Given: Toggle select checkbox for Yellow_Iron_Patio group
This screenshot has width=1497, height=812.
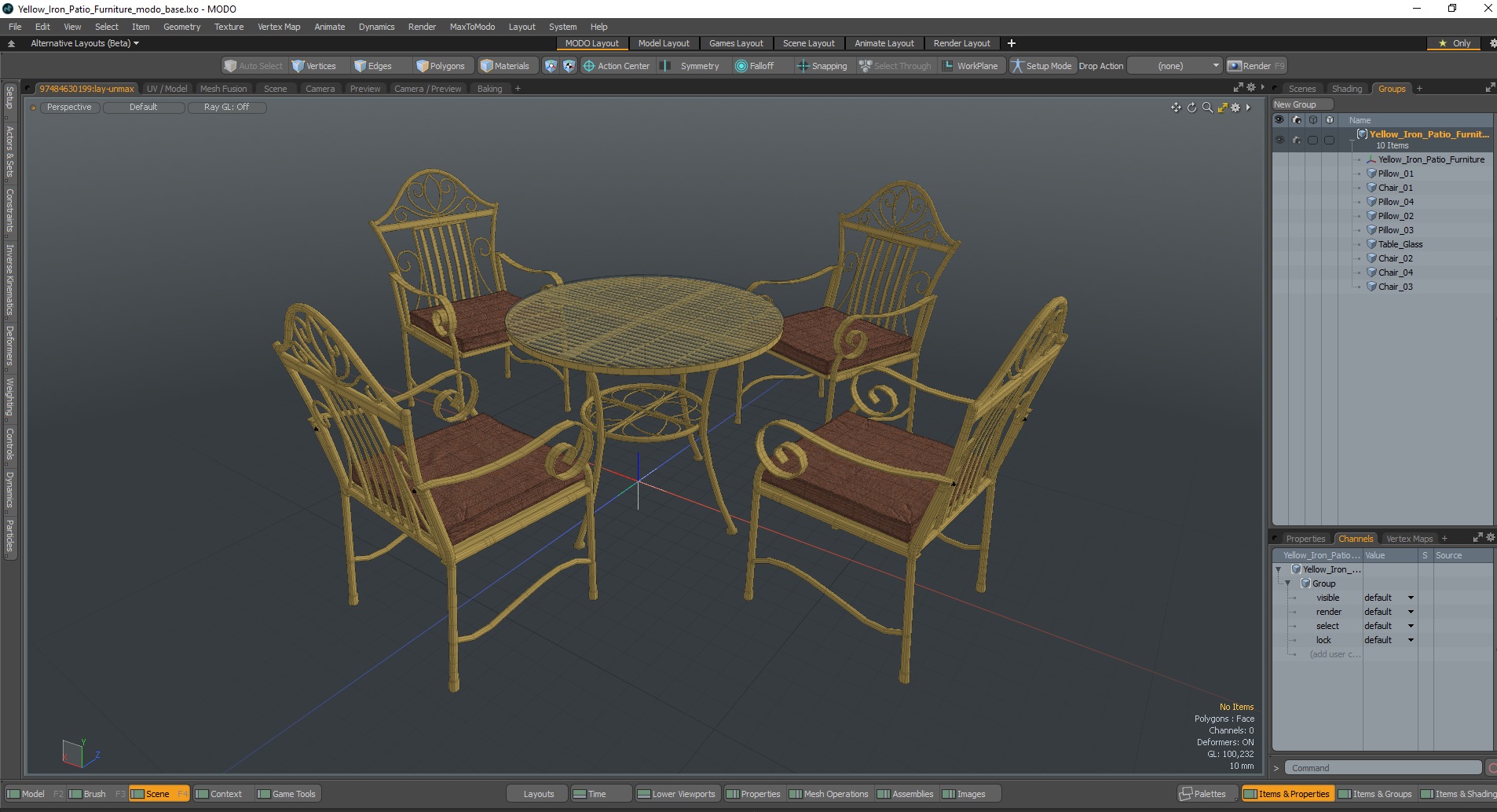Looking at the screenshot, I should [x=1312, y=140].
